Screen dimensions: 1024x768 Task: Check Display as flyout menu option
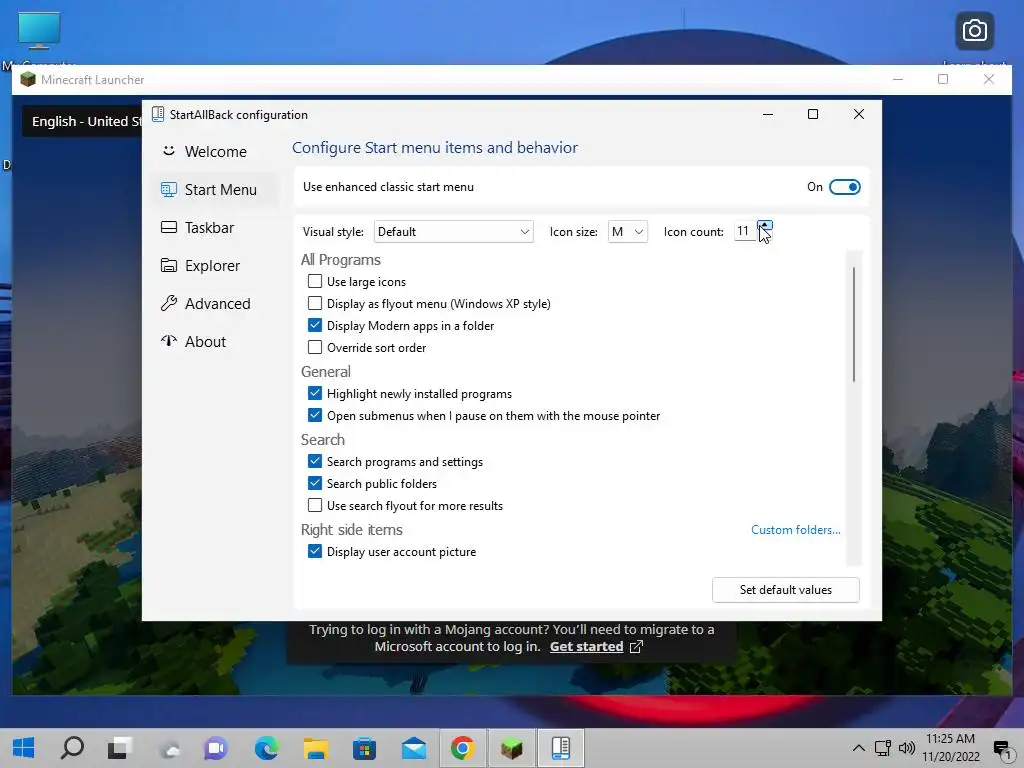(x=315, y=304)
